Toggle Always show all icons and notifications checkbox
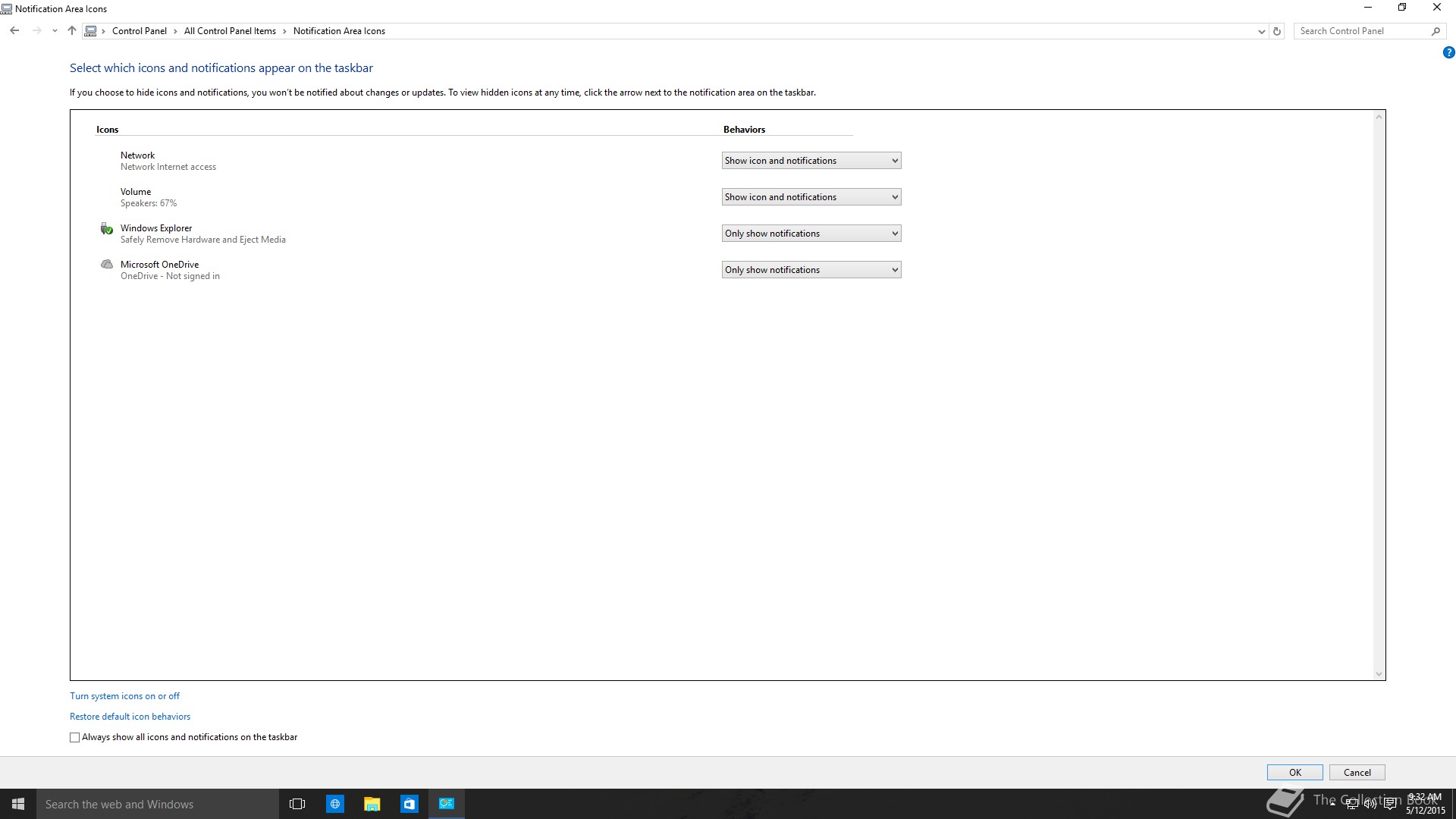Viewport: 1456px width, 819px height. point(74,737)
